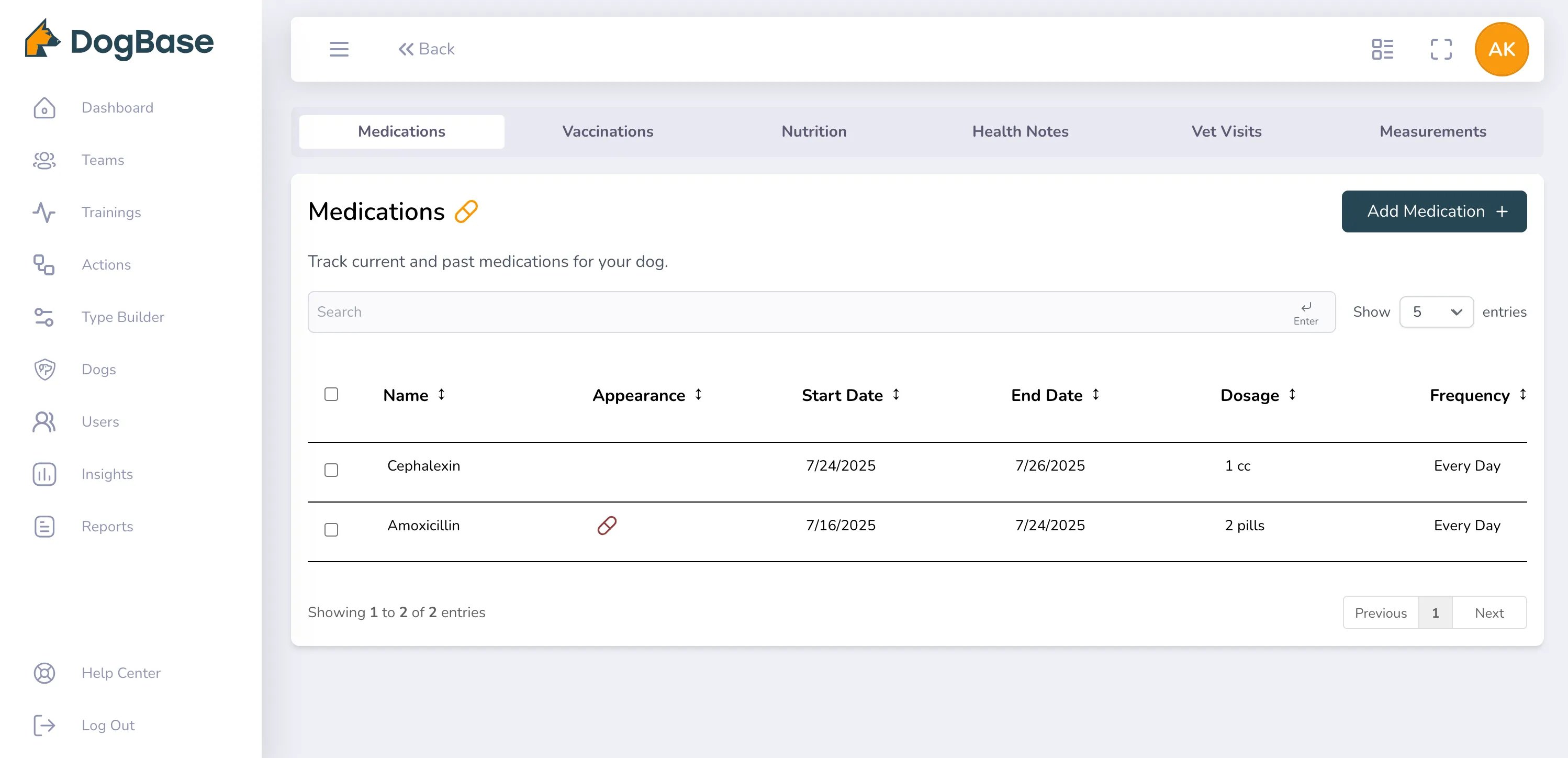This screenshot has height=758, width=1568.
Task: Select the Trainings activity icon
Action: tap(44, 213)
